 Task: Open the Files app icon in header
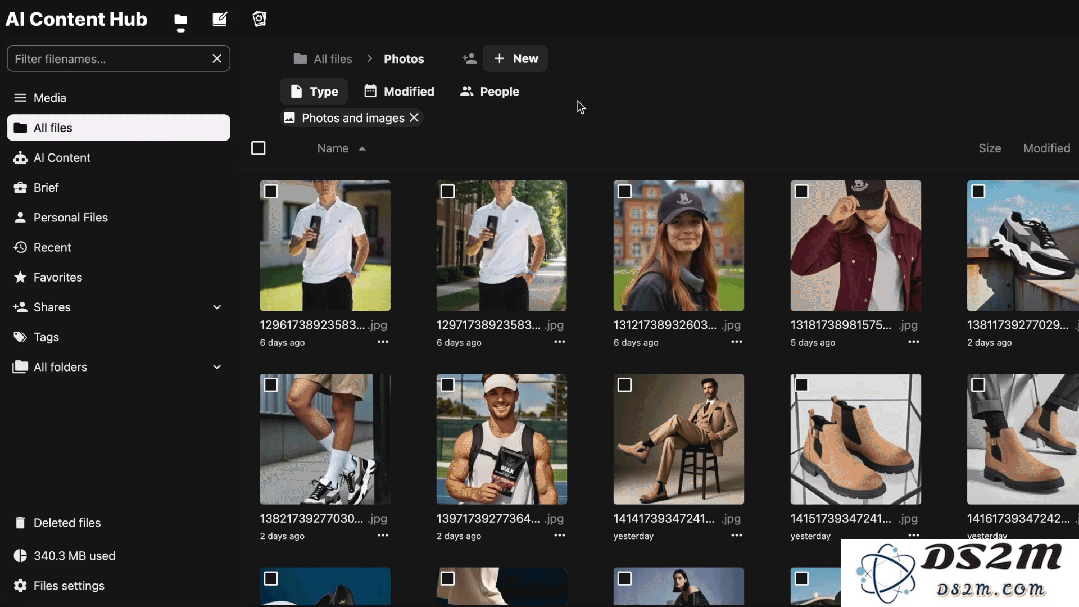(180, 20)
